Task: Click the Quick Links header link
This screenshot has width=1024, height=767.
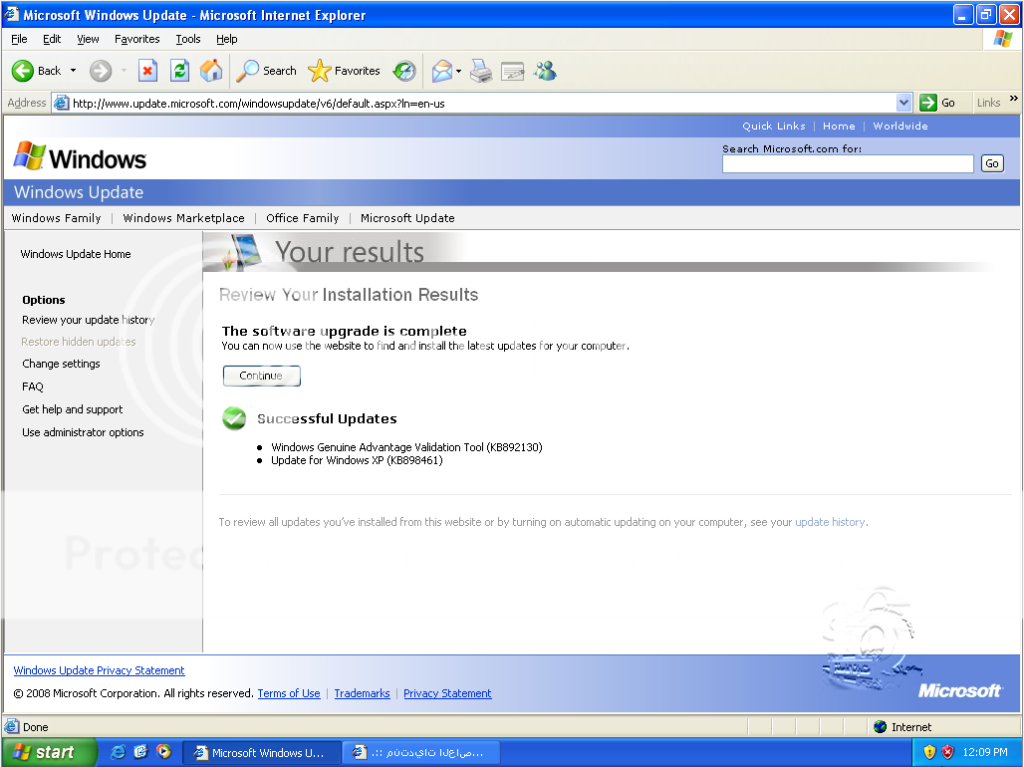Action: click(773, 126)
